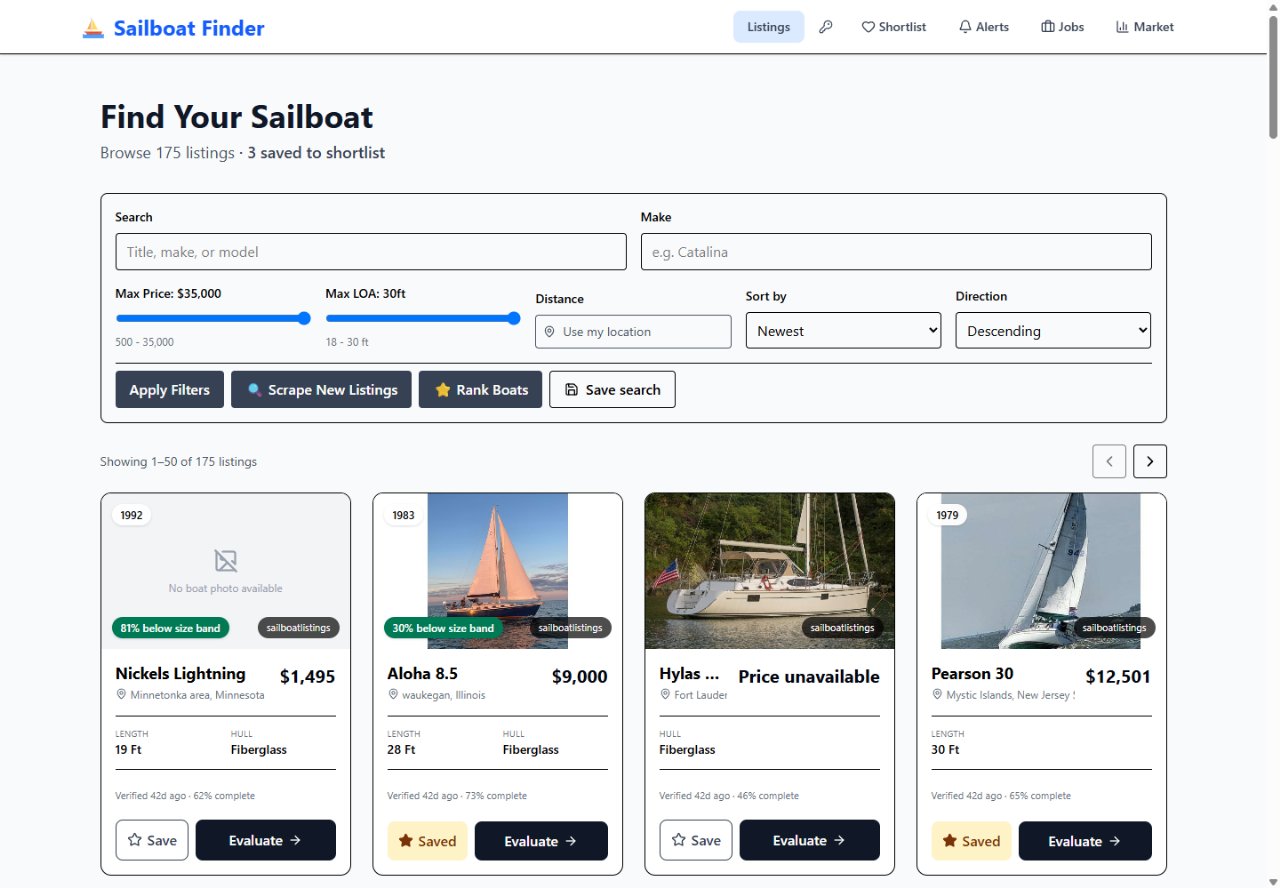Click the Make input field
The height and width of the screenshot is (888, 1280).
tap(896, 252)
